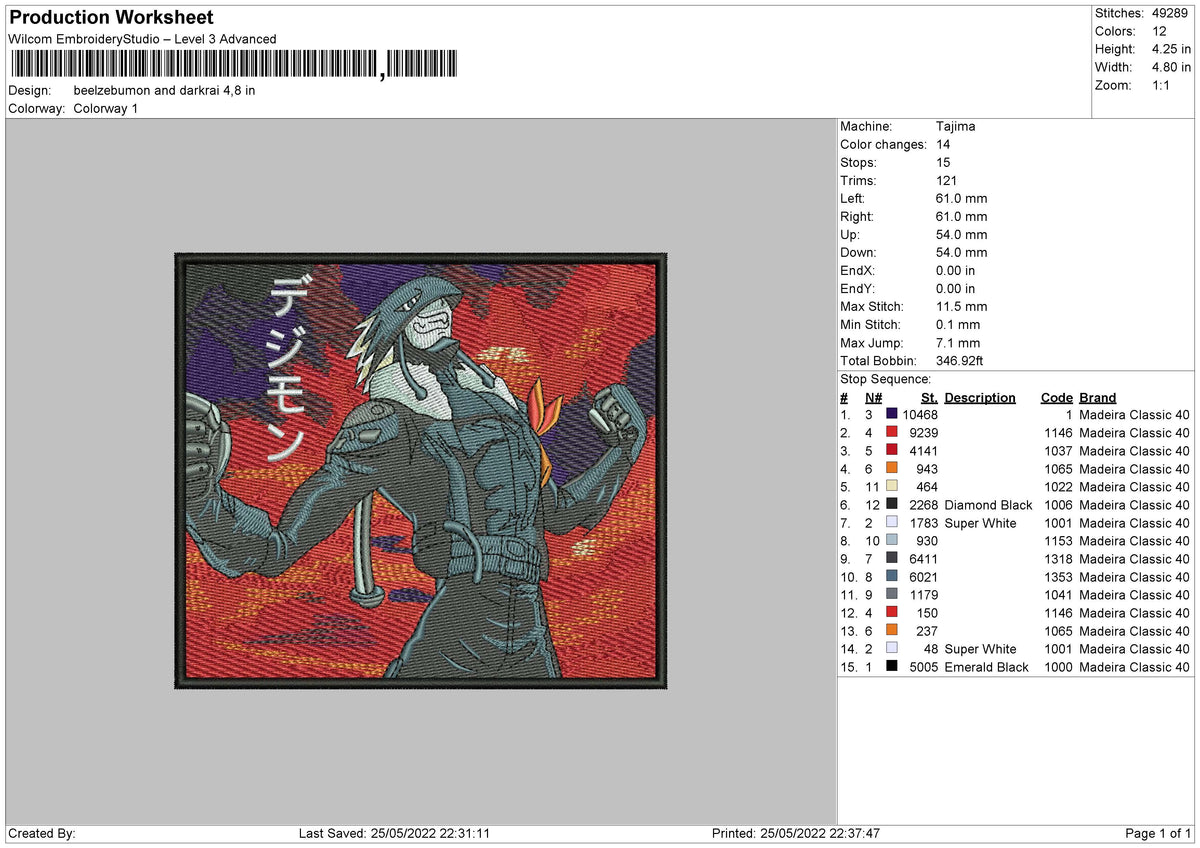Choose the light blue-grey swatch beside 930
The width and height of the screenshot is (1200, 848).
[x=892, y=540]
